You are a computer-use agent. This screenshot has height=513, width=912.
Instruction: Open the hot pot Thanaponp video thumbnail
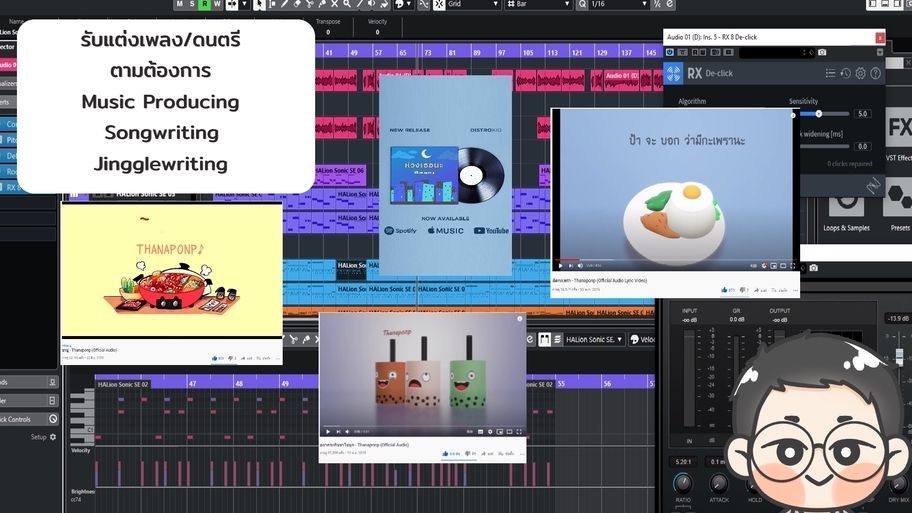point(171,272)
